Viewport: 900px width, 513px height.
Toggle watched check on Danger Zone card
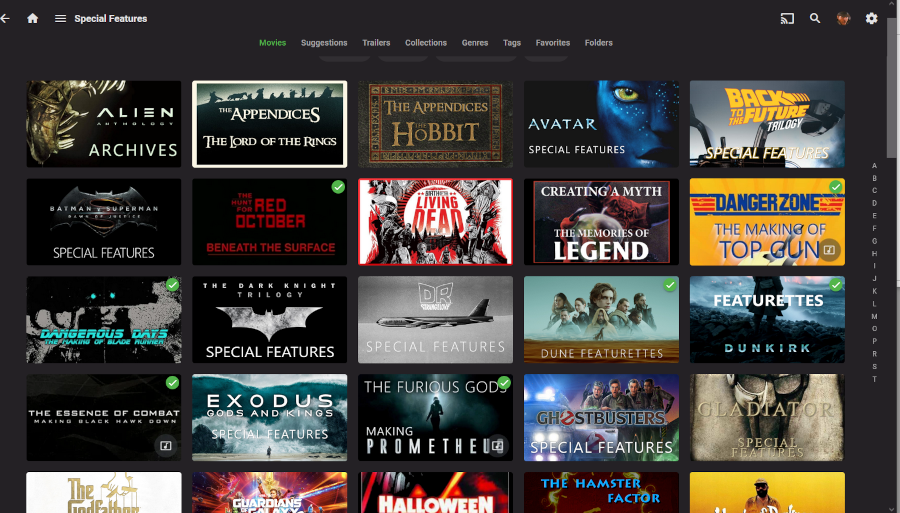[836, 187]
